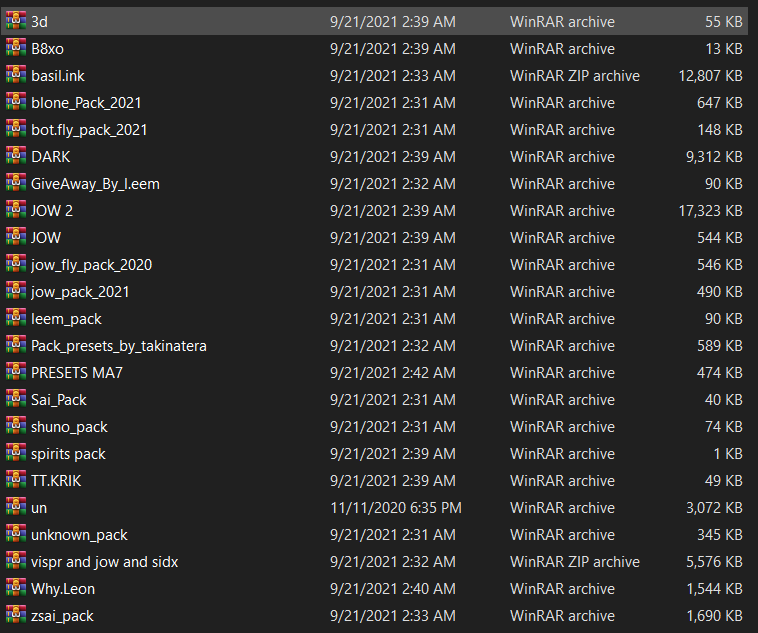This screenshot has height=633, width=758.
Task: Click the TT.KRIK file name
Action: [x=56, y=481]
